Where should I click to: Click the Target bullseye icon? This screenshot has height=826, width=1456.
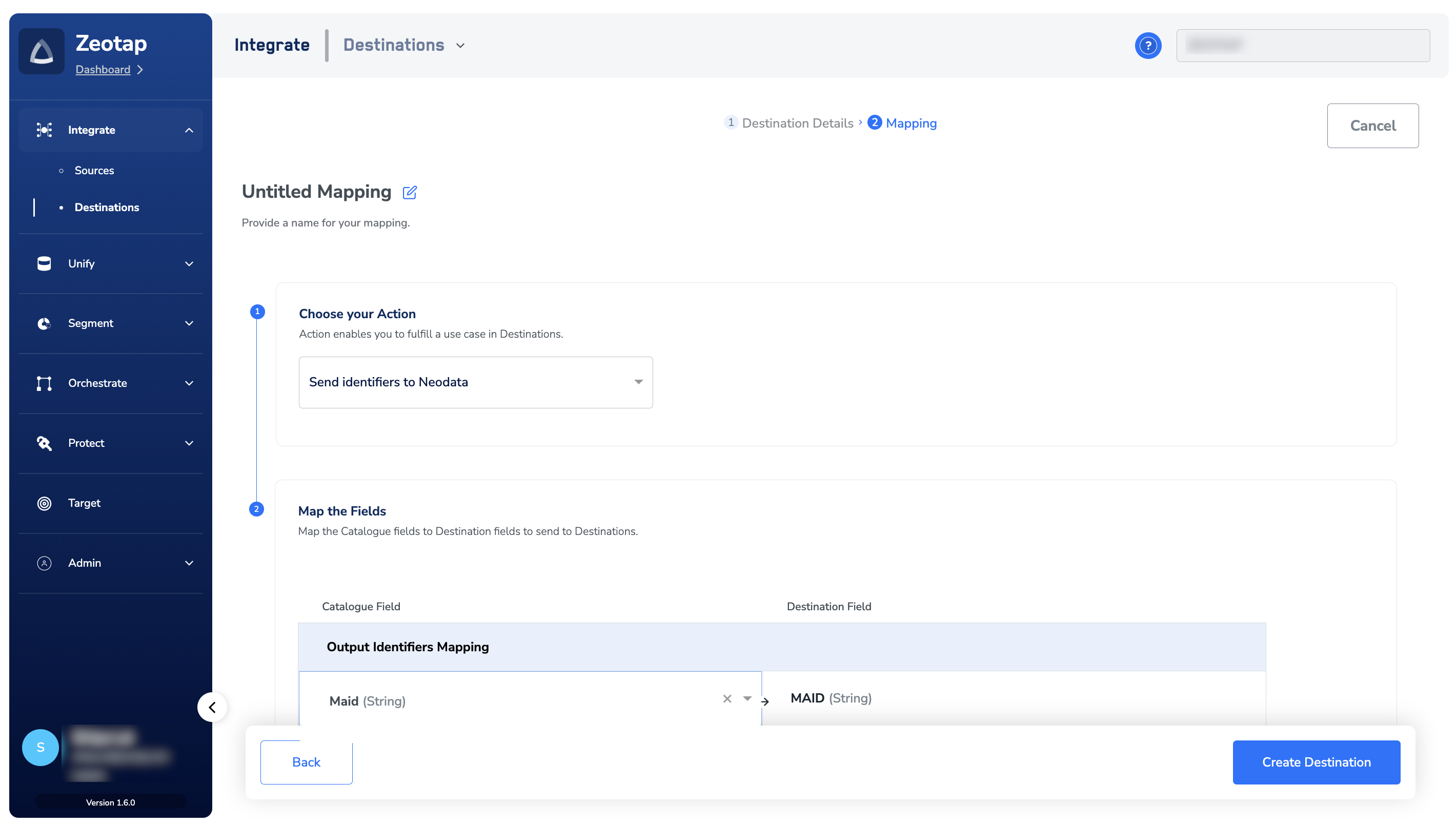pyautogui.click(x=44, y=503)
